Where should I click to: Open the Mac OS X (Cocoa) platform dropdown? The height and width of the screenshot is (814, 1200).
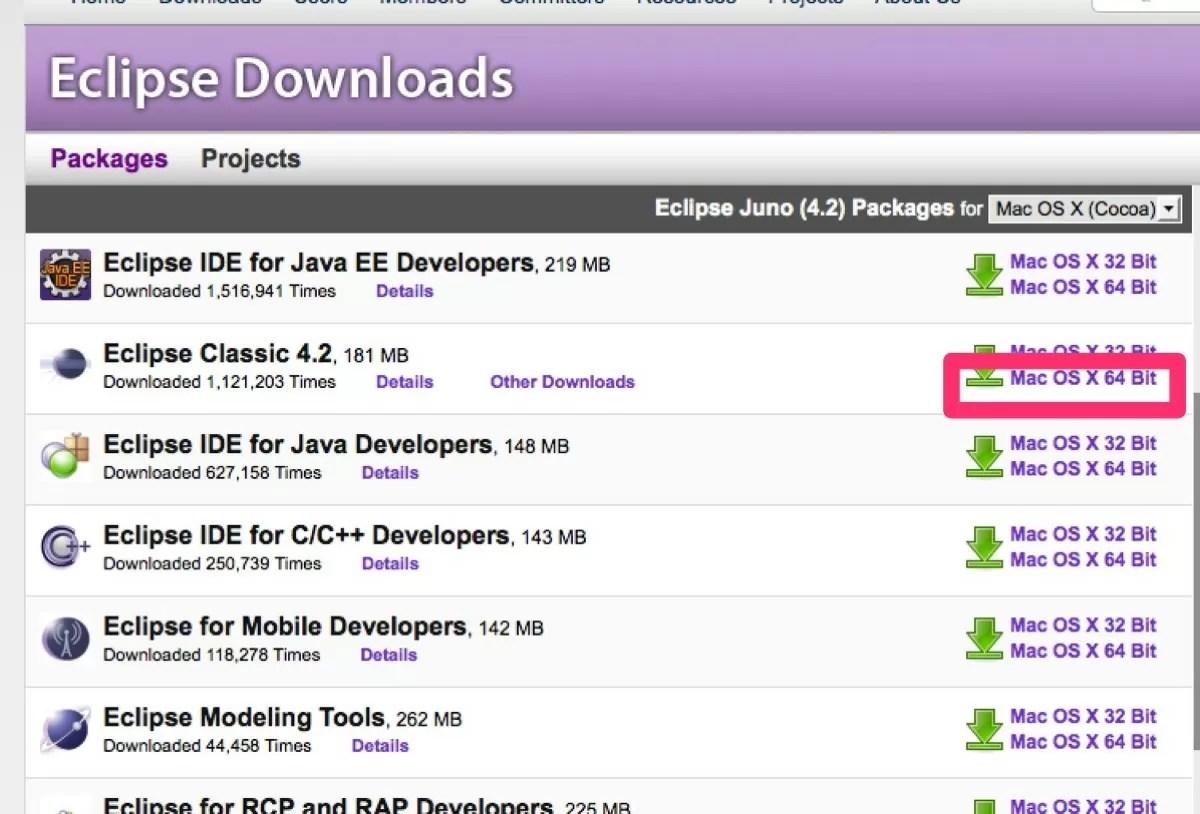[x=1085, y=209]
